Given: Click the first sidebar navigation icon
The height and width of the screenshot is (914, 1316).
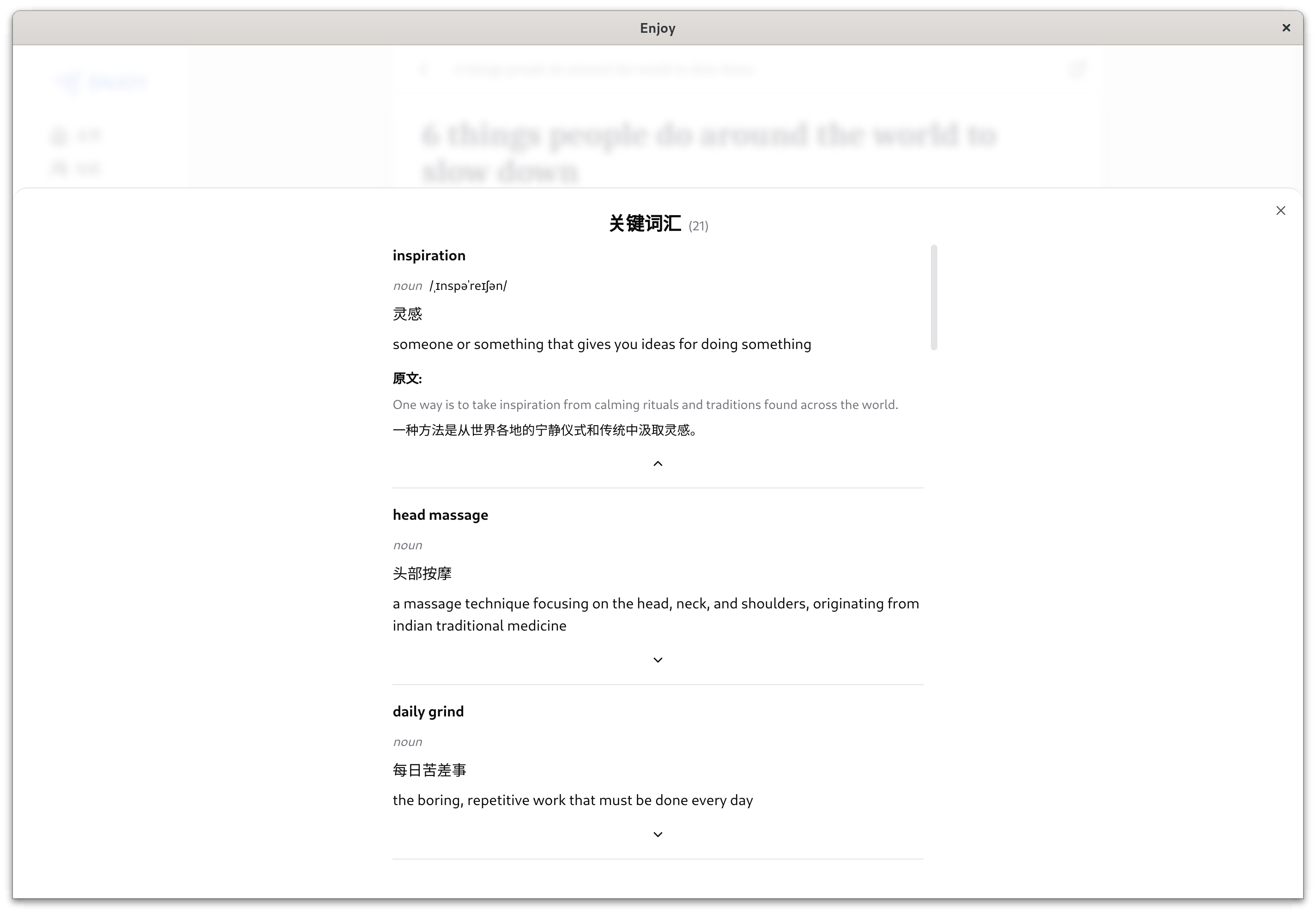Looking at the screenshot, I should pos(61,136).
